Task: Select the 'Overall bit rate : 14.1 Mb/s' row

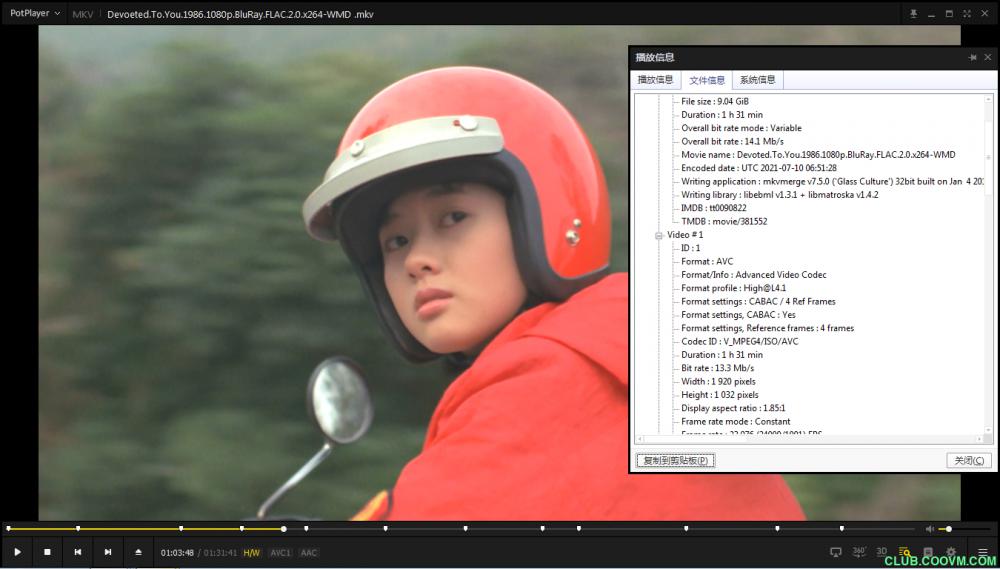Action: click(x=732, y=142)
